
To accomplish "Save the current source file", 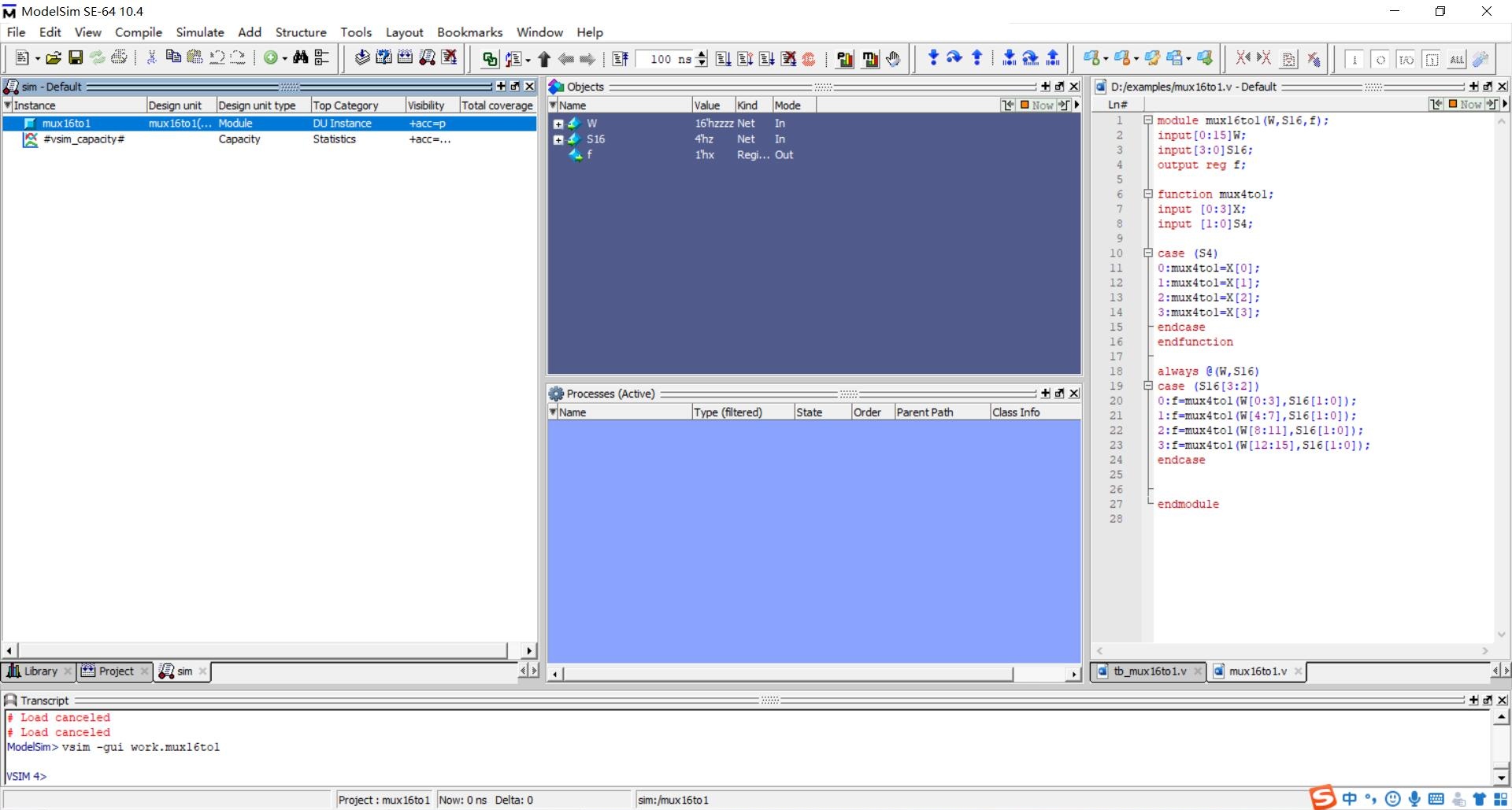I will (76, 57).
